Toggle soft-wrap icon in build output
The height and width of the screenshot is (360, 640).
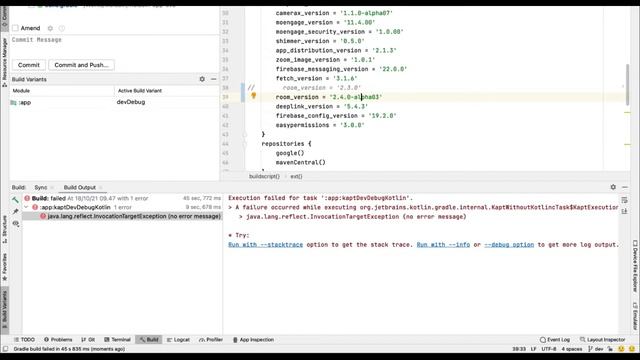(x=624, y=200)
